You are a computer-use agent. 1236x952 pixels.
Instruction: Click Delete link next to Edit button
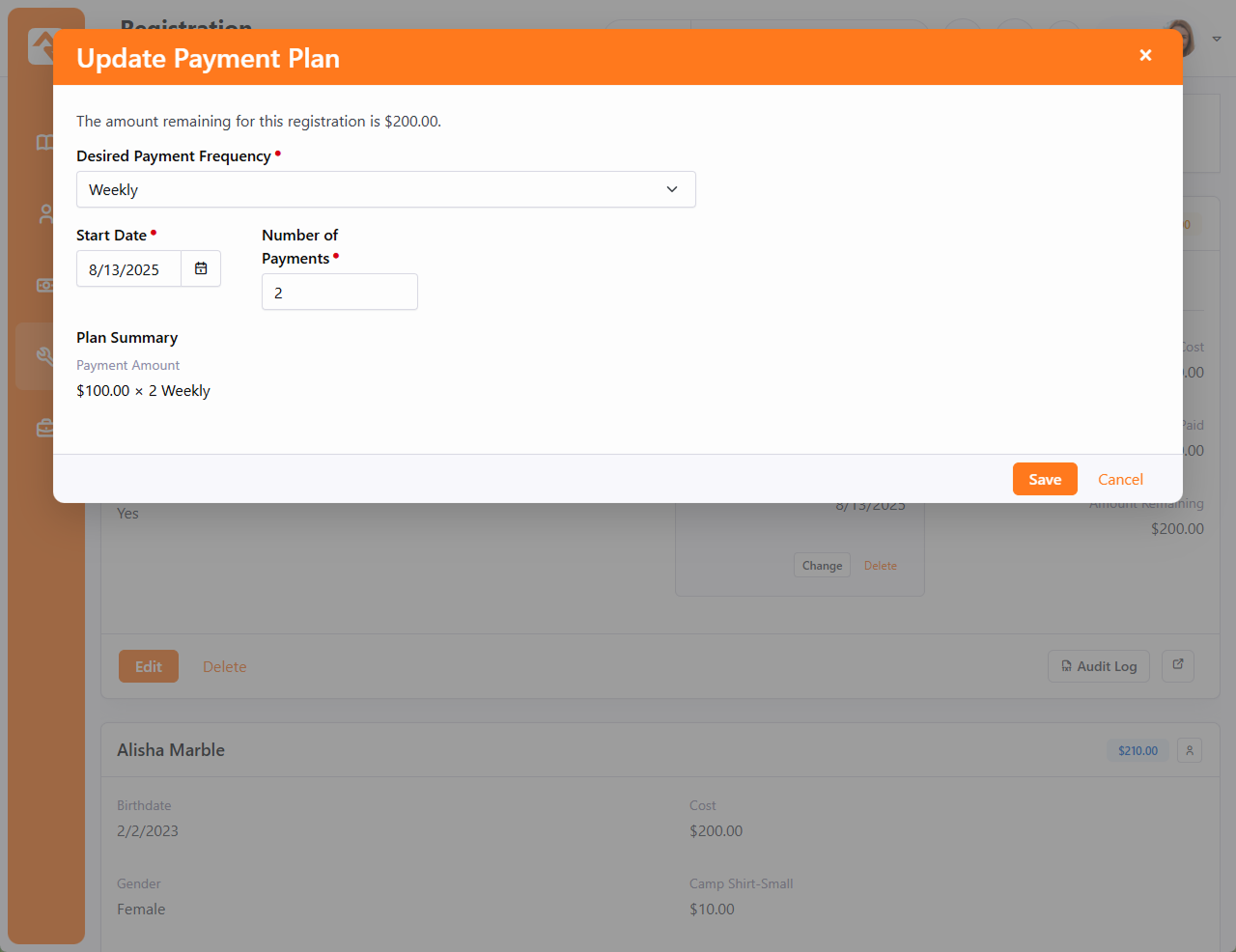[x=224, y=667]
